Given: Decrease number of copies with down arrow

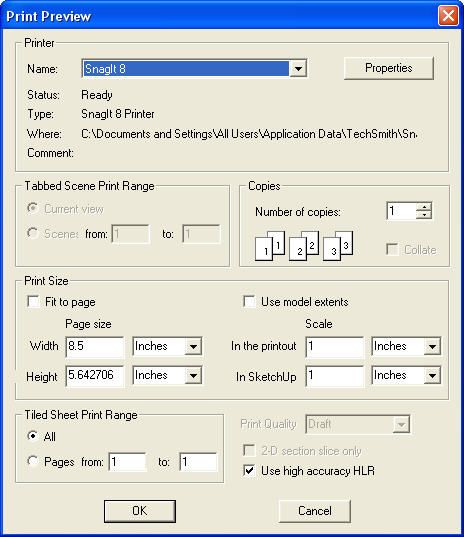Looking at the screenshot, I should click(424, 215).
